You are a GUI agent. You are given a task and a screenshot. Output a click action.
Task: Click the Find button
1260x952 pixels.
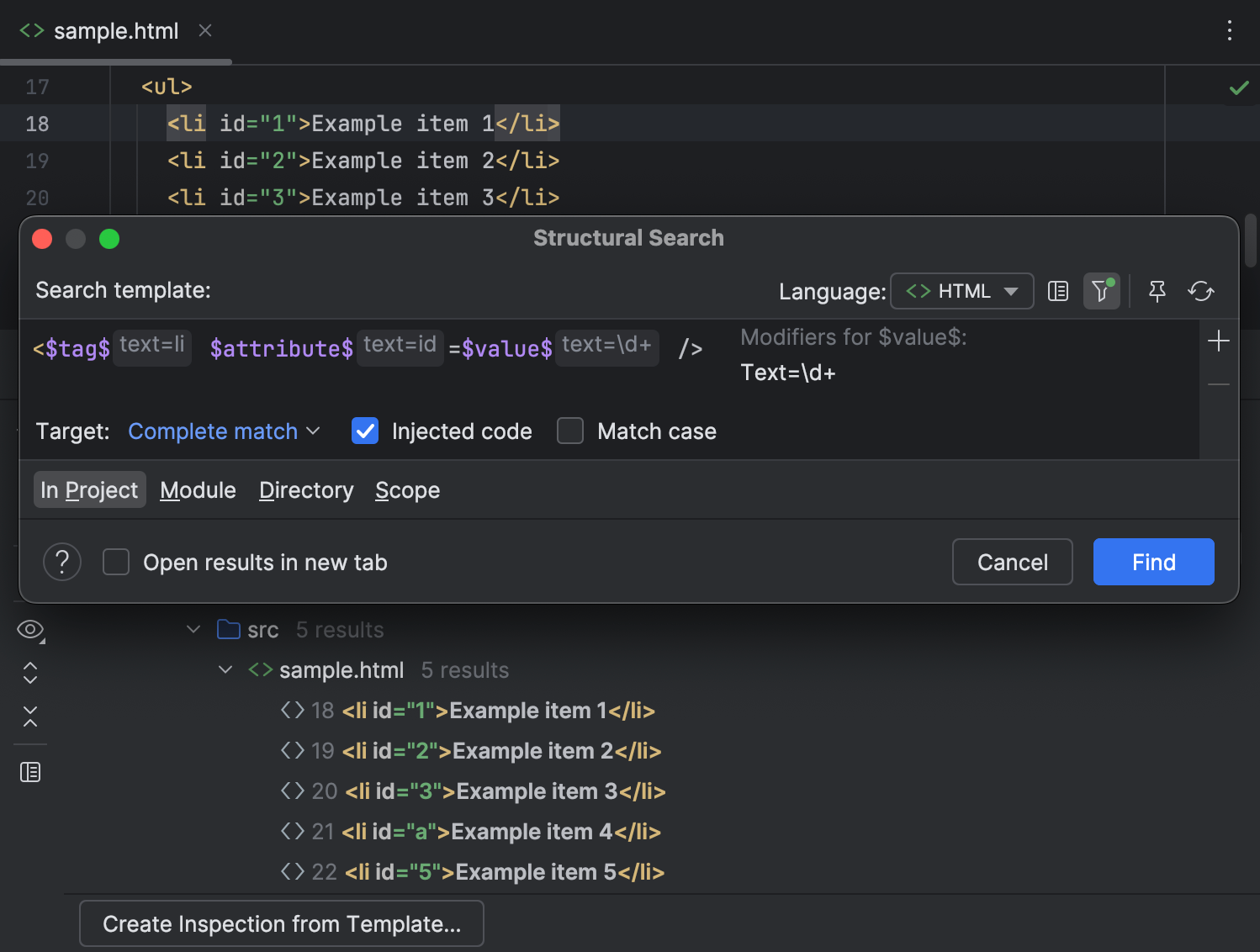tap(1153, 562)
